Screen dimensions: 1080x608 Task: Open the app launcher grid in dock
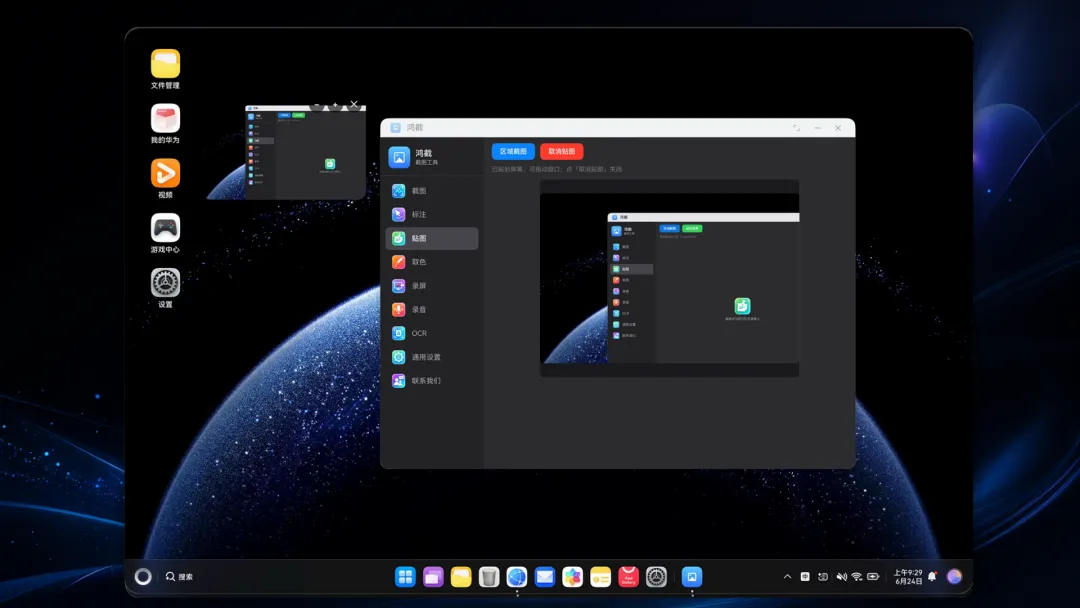pos(405,577)
